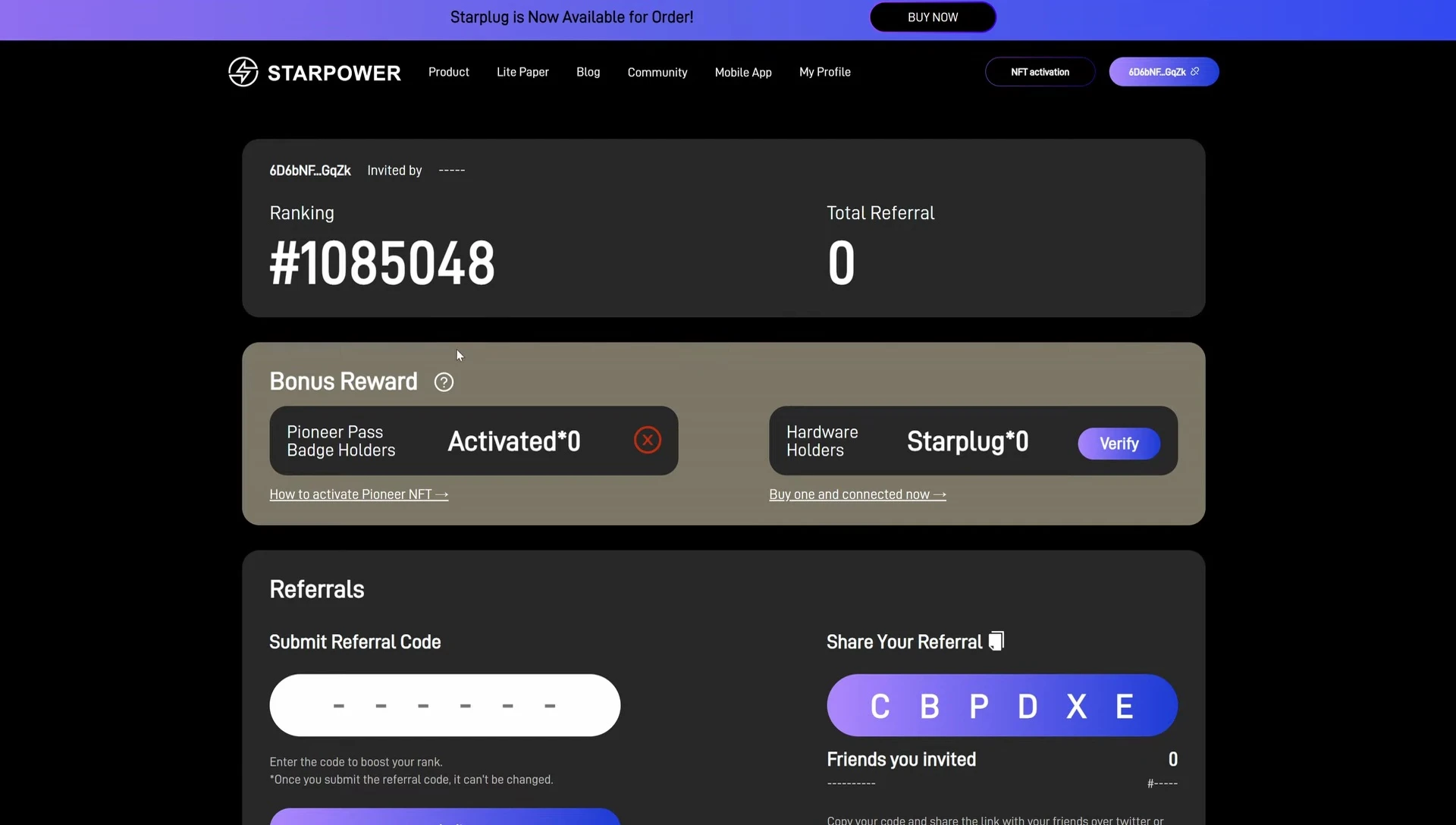Follow the Buy one and connected now link
The width and height of the screenshot is (1456, 825).
point(858,494)
